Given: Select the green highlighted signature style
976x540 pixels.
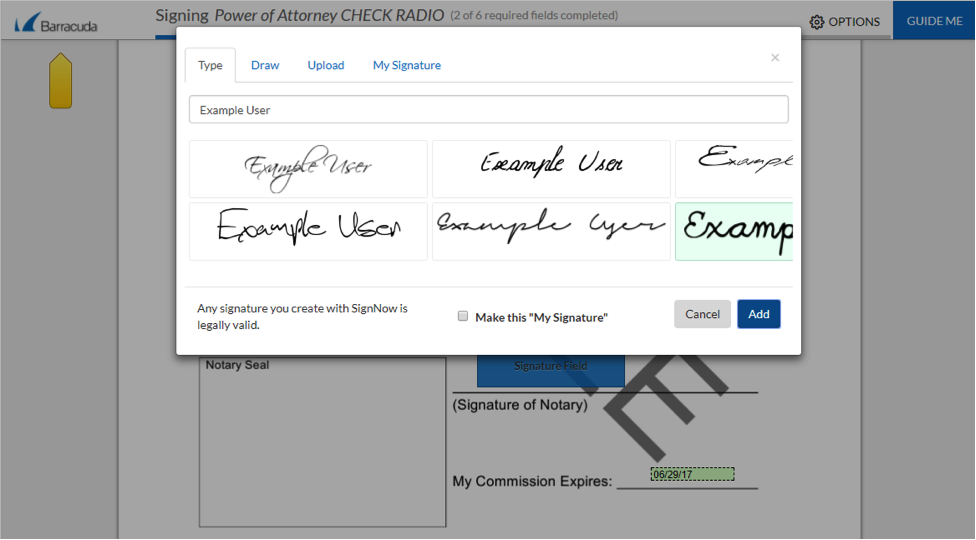Looking at the screenshot, I should click(734, 231).
